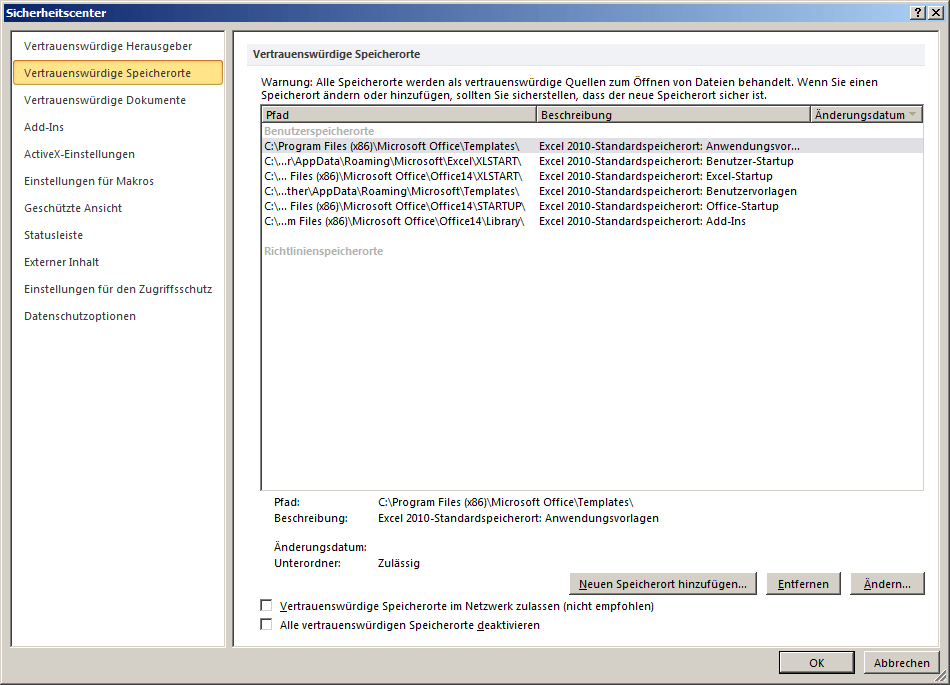Enable trusted network locations checkbox
The image size is (950, 685).
click(266, 605)
